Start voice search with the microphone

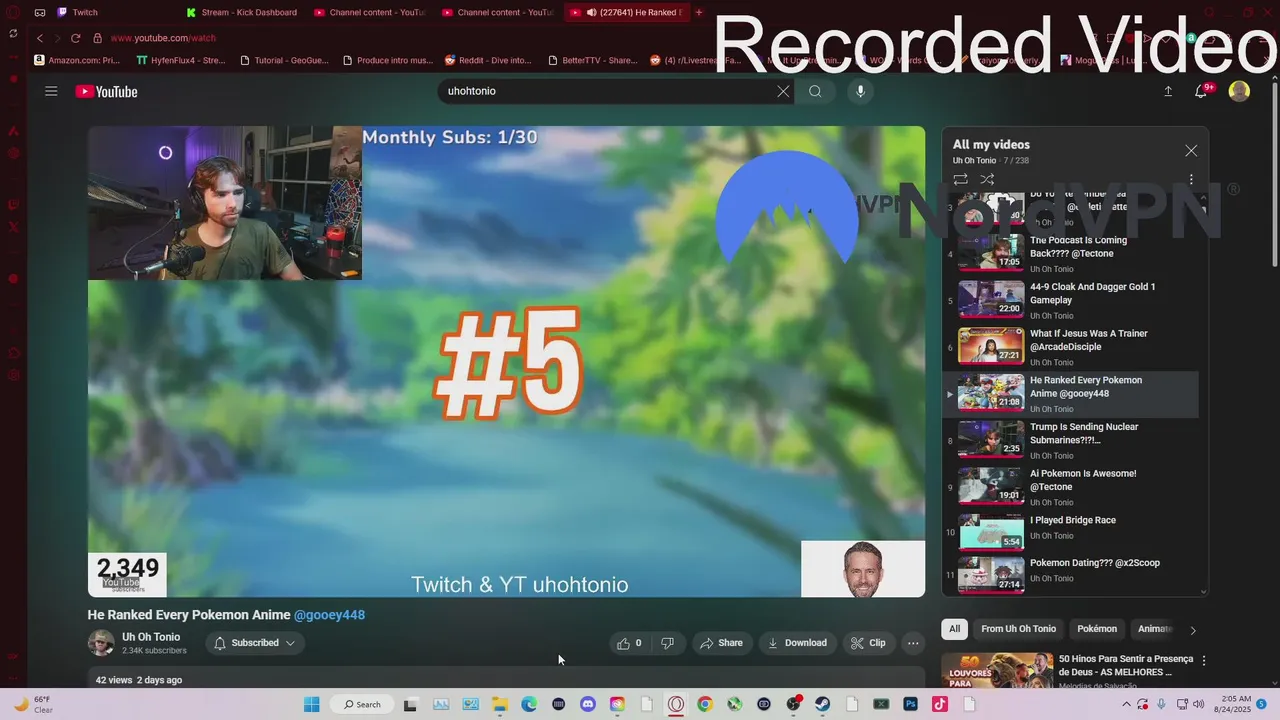[860, 91]
